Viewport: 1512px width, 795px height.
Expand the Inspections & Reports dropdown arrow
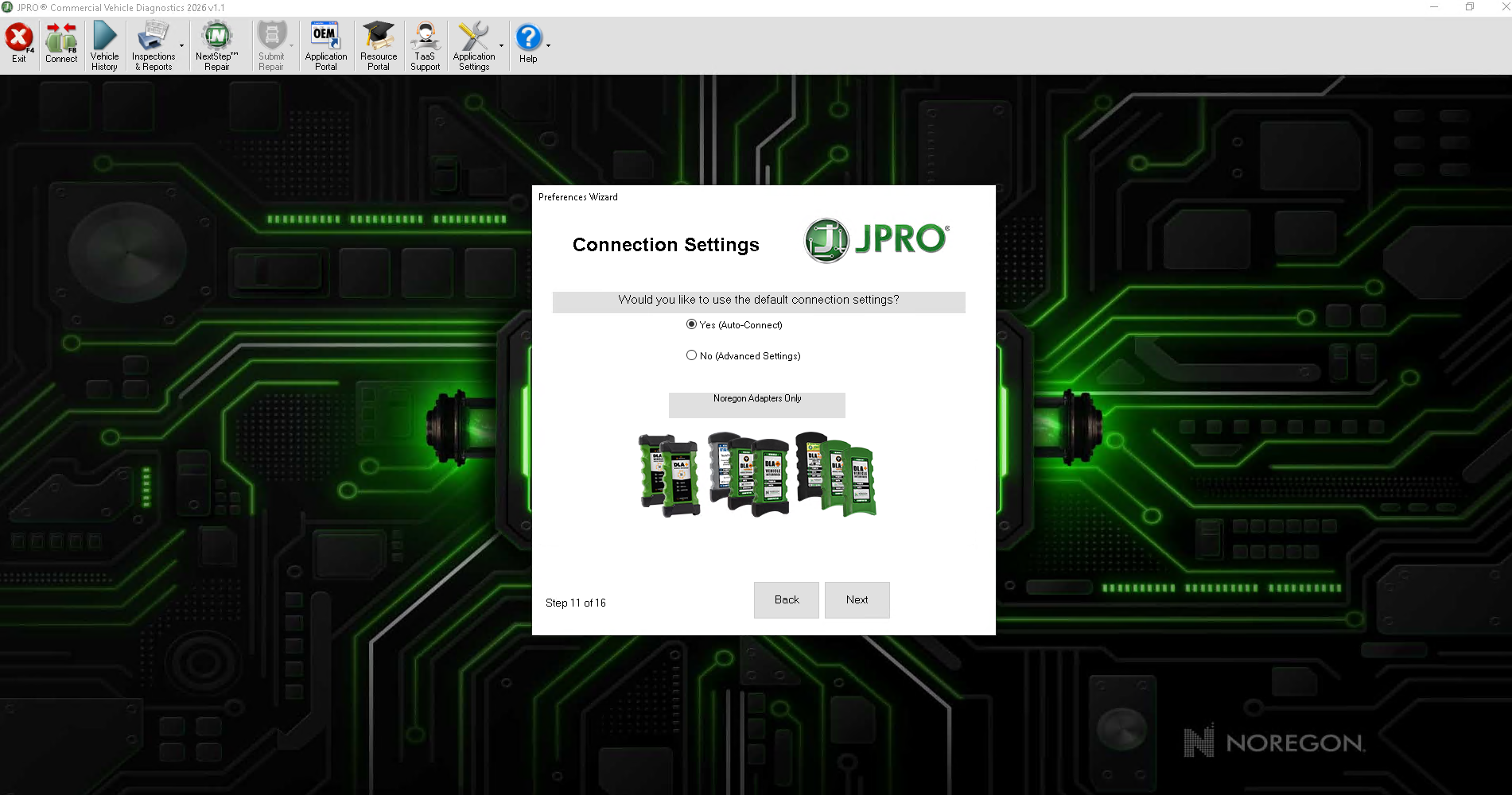(182, 46)
